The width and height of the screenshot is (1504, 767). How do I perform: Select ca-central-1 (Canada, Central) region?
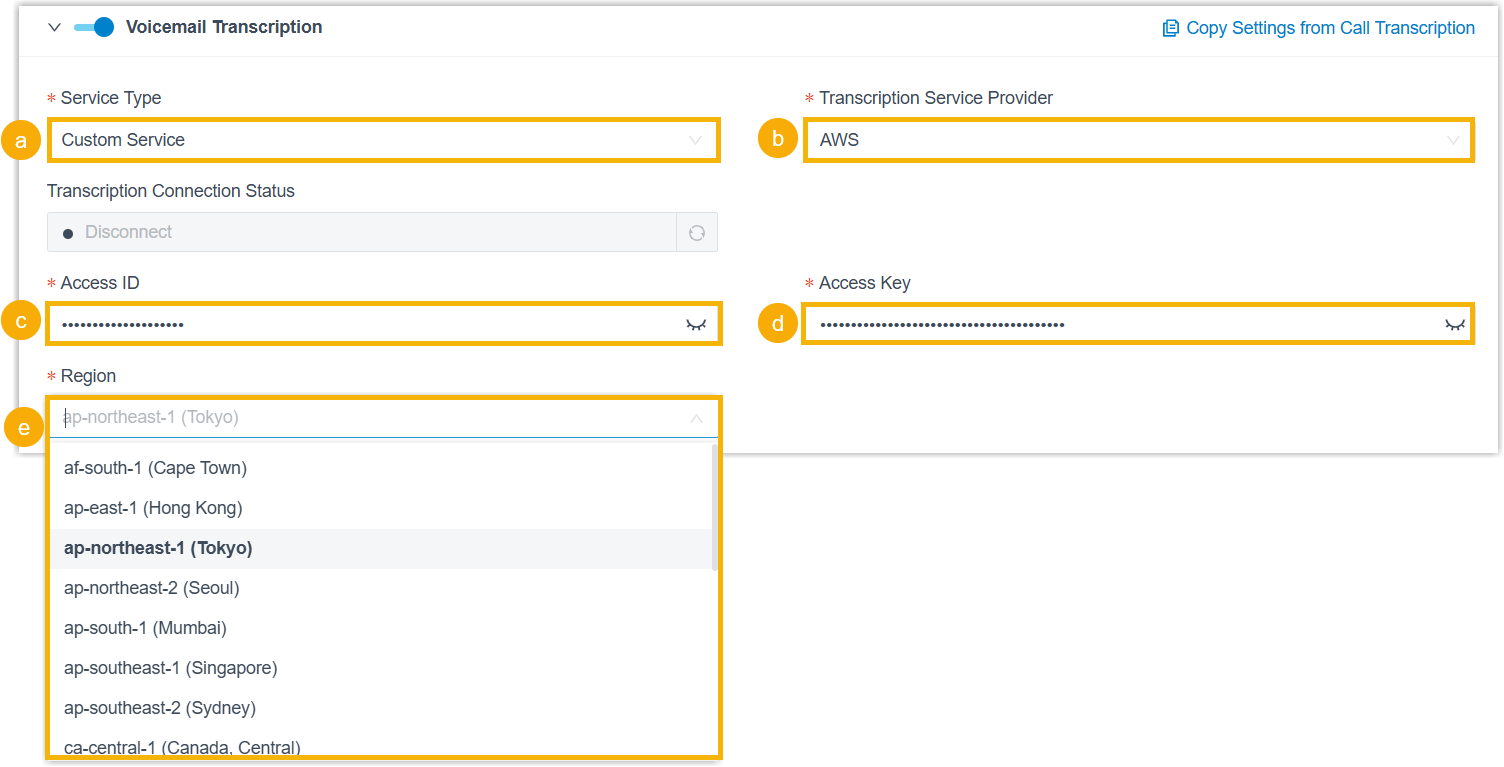pos(381,745)
